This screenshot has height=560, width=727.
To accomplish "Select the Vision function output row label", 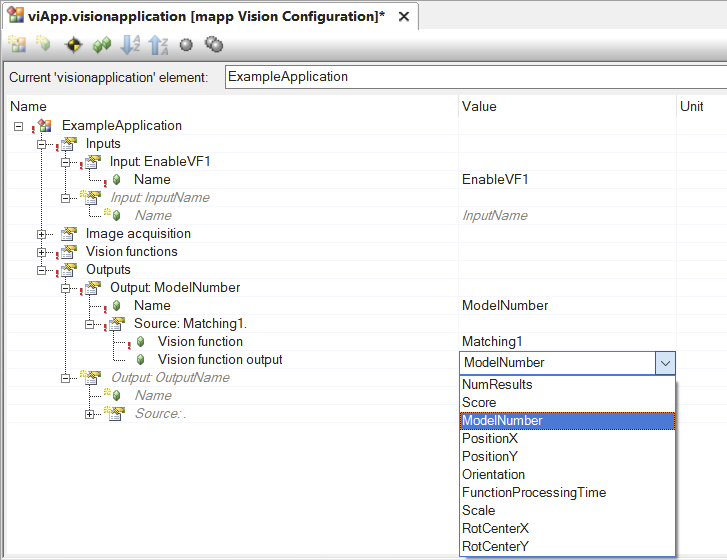I will click(x=220, y=360).
